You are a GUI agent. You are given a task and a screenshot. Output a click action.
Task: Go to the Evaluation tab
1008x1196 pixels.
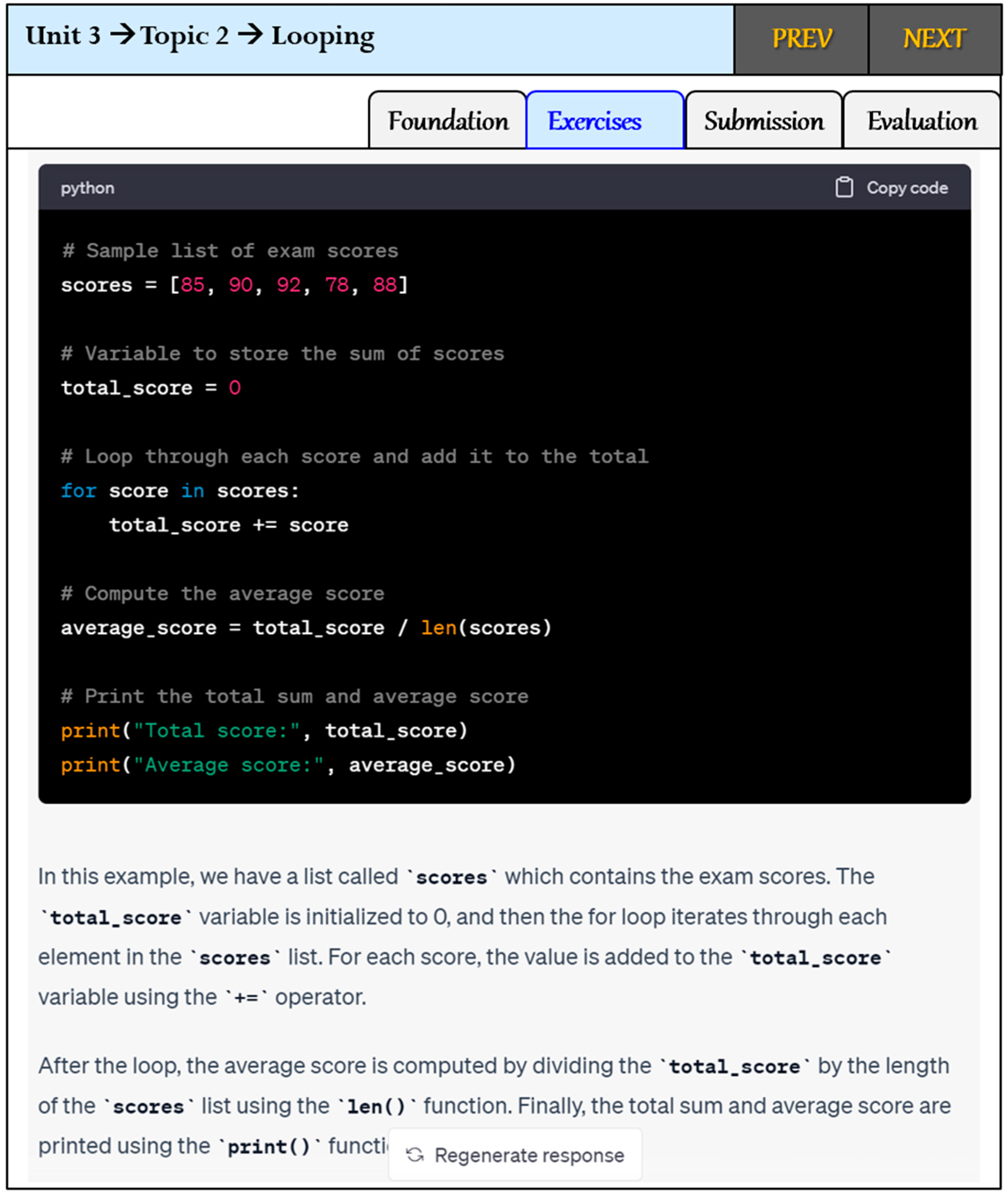[x=922, y=121]
